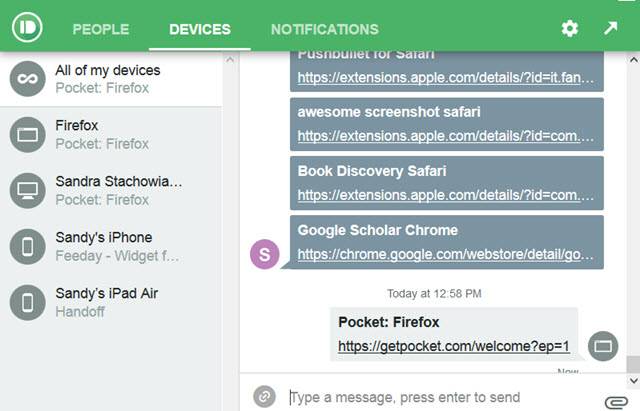This screenshot has height=411, width=640.
Task: Click the device icon next to Pocket push
Action: coord(603,346)
